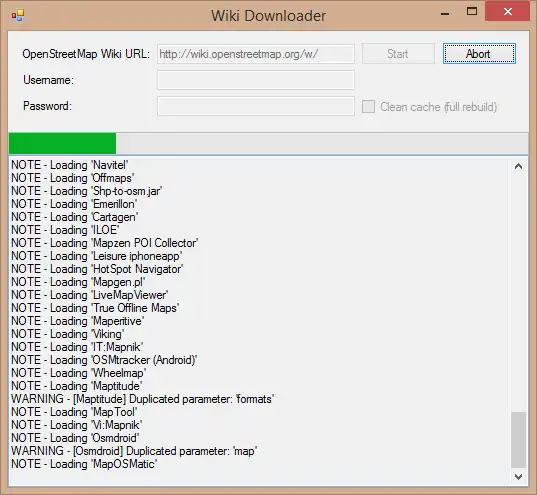Select log line Loading 'Navitel'

point(70,165)
